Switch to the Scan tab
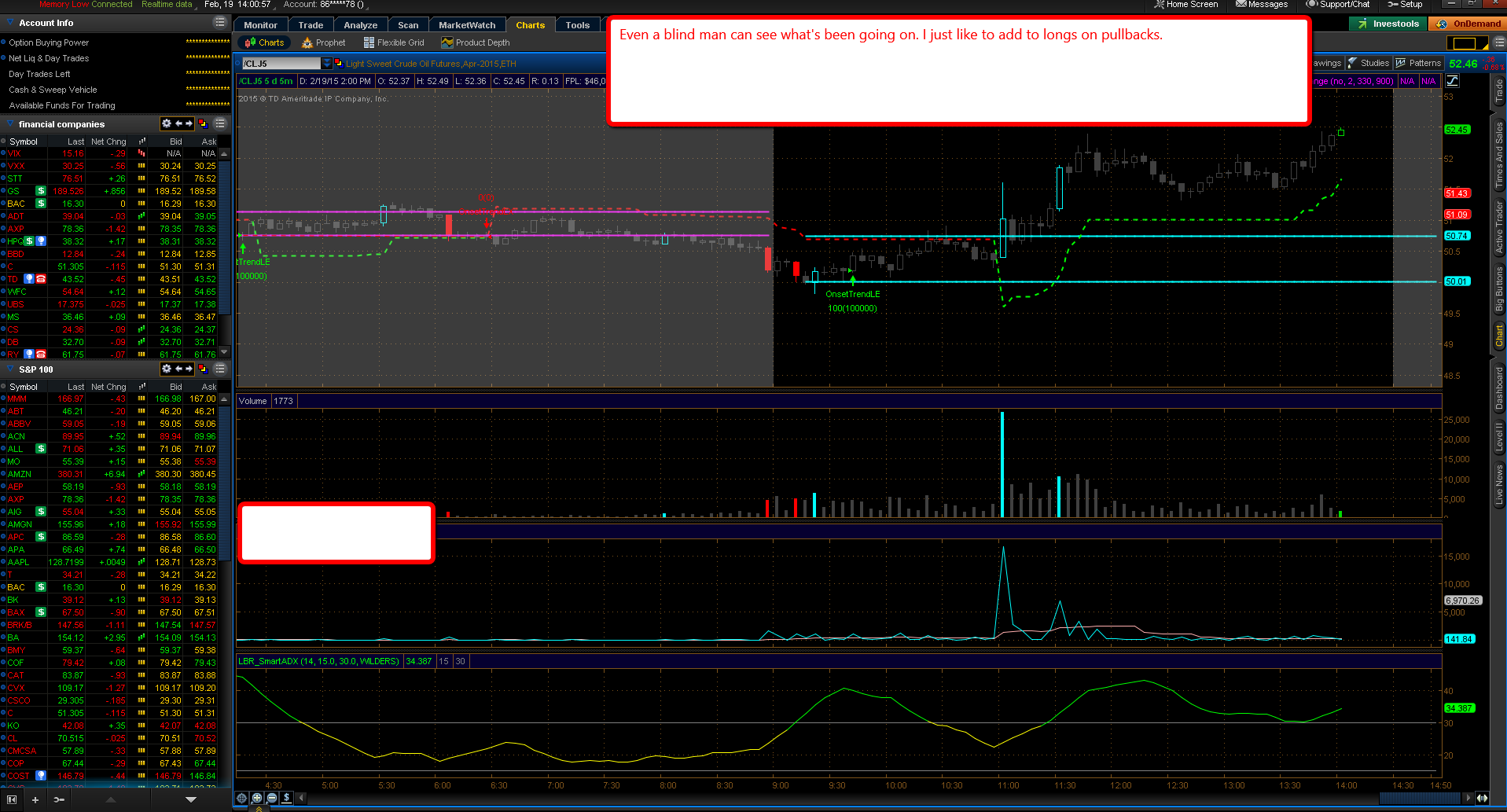 click(408, 25)
